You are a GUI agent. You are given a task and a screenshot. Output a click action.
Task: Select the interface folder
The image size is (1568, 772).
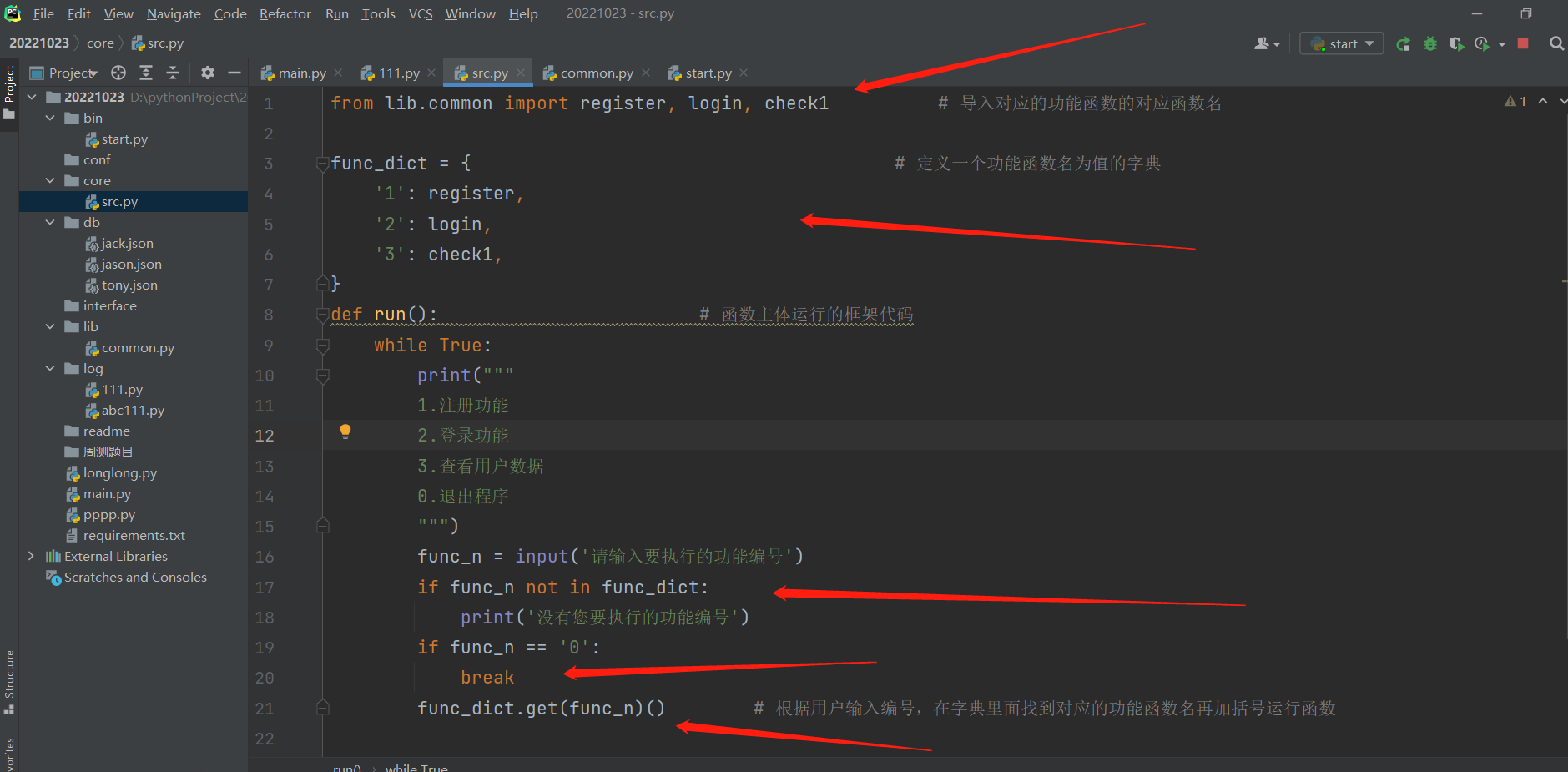click(109, 305)
